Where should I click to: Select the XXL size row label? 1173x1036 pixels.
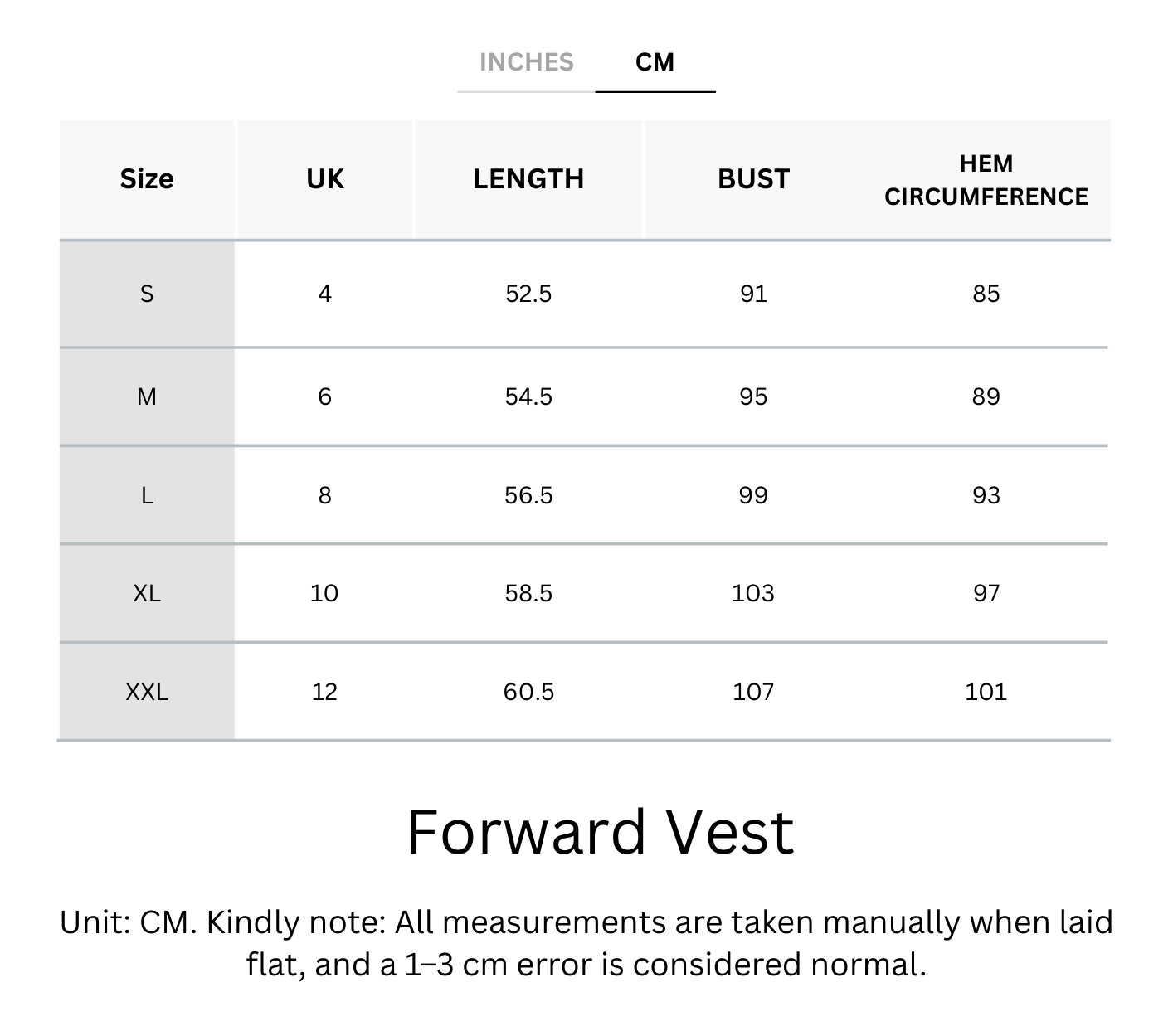point(147,692)
